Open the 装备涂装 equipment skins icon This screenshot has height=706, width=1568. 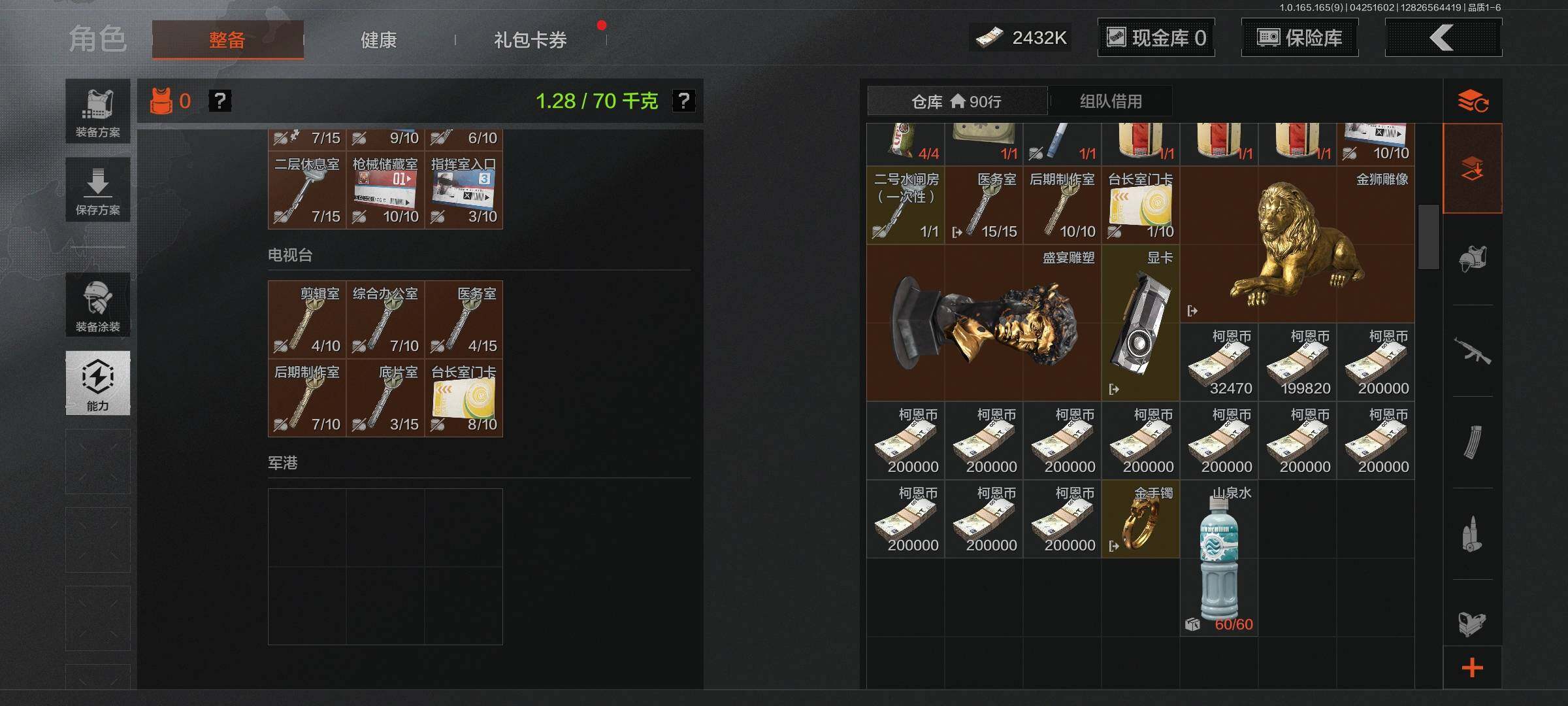click(98, 305)
